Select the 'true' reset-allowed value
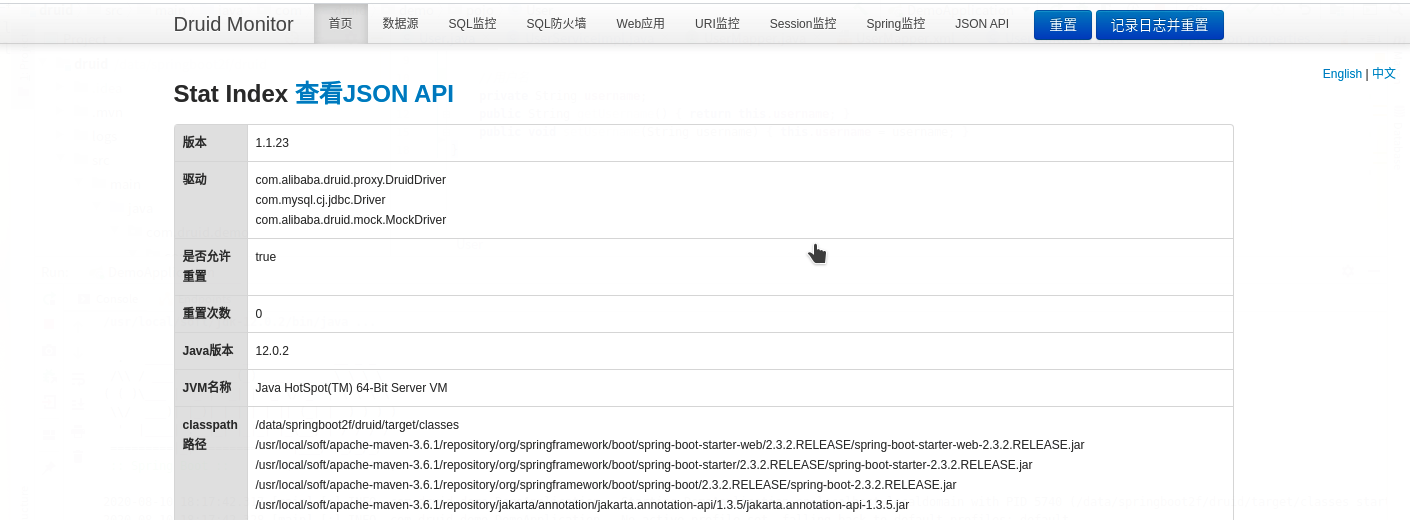This screenshot has height=520, width=1410. [265, 257]
